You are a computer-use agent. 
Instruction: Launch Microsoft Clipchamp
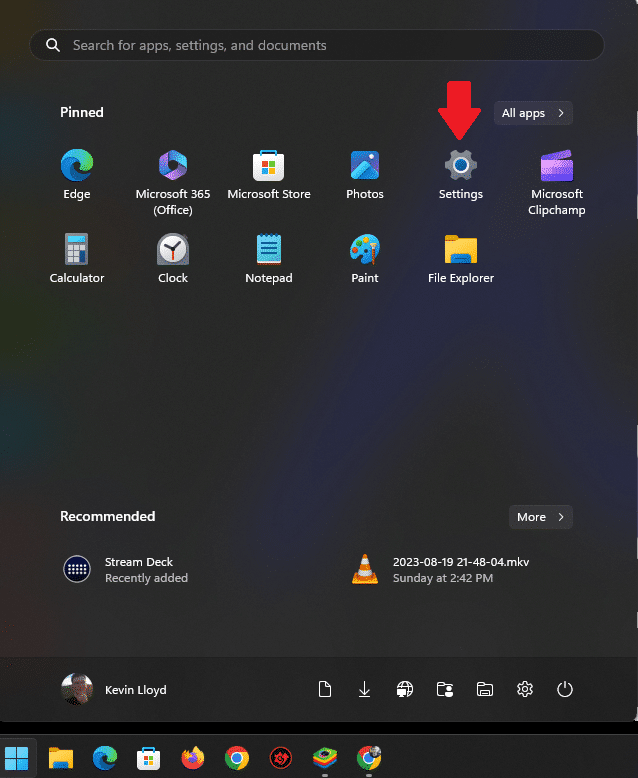[557, 183]
